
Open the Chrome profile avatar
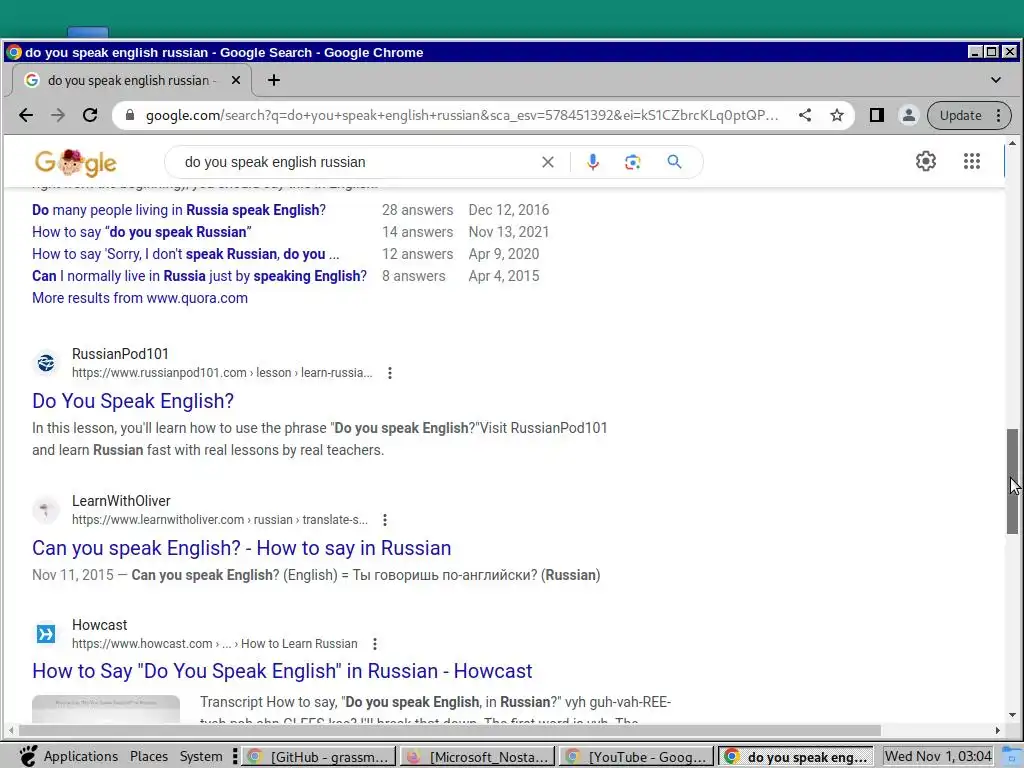pyautogui.click(x=908, y=116)
